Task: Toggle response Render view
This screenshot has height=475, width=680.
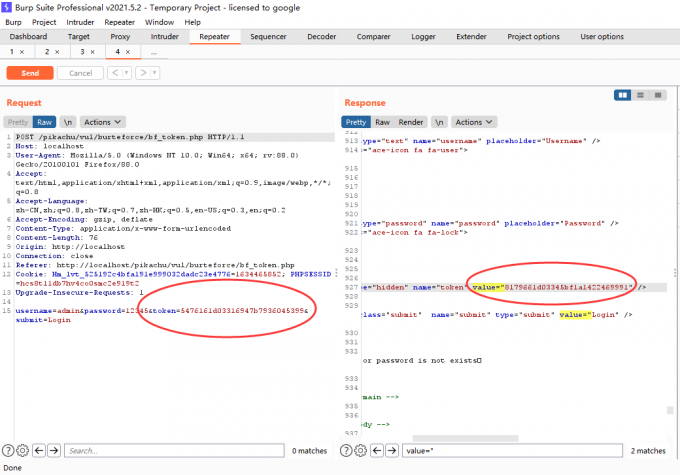Action: pyautogui.click(x=411, y=122)
